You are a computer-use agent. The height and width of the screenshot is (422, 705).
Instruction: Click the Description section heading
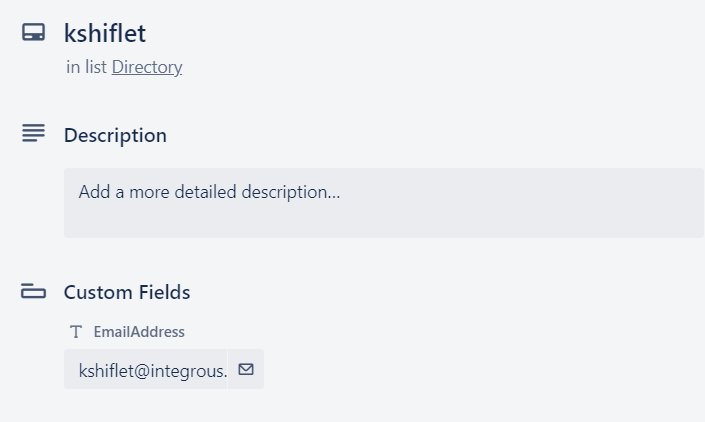click(x=115, y=135)
